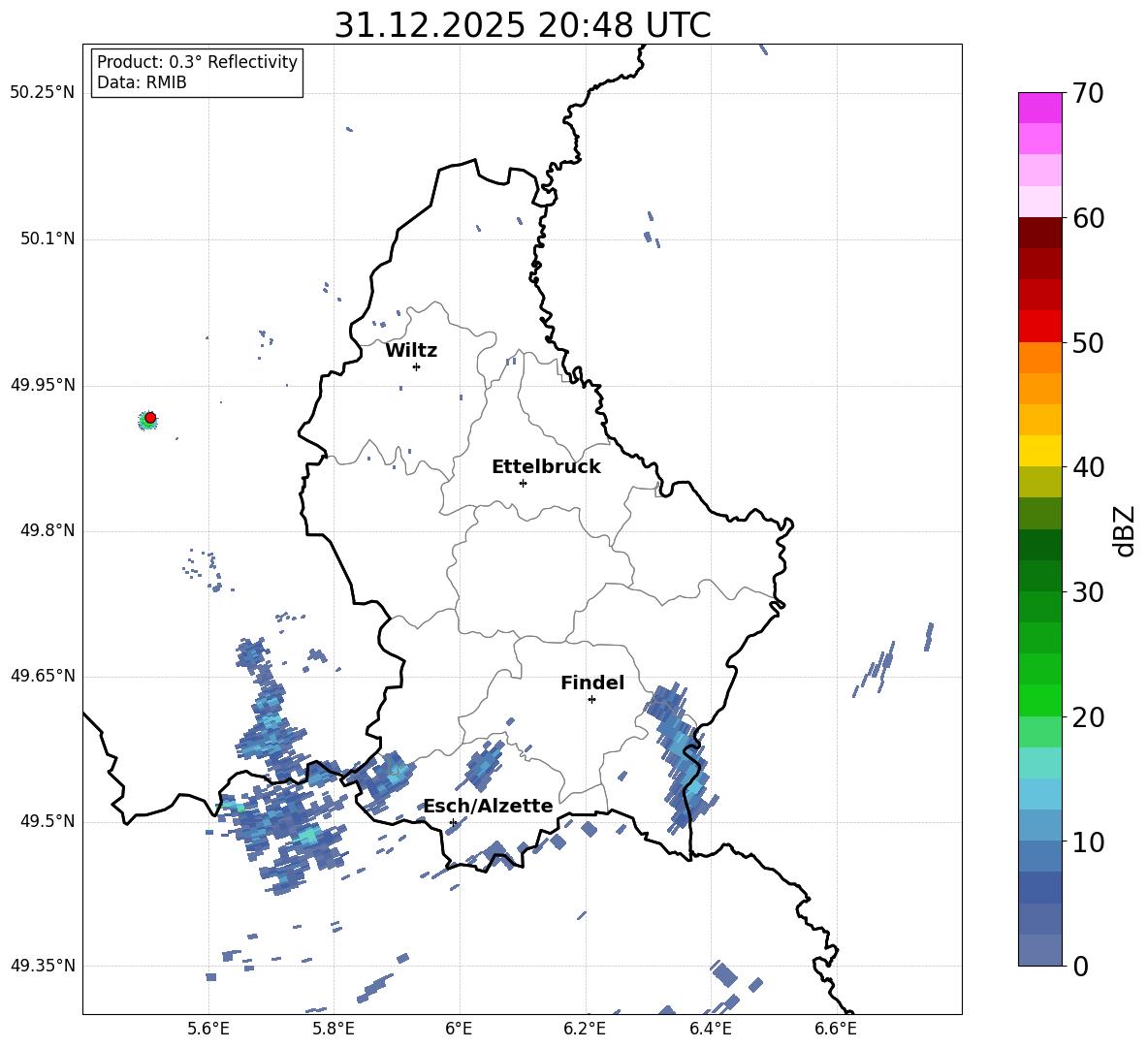Click the colorbar tick value 10
Viewport: 1148px width, 1048px height.
(x=1088, y=842)
